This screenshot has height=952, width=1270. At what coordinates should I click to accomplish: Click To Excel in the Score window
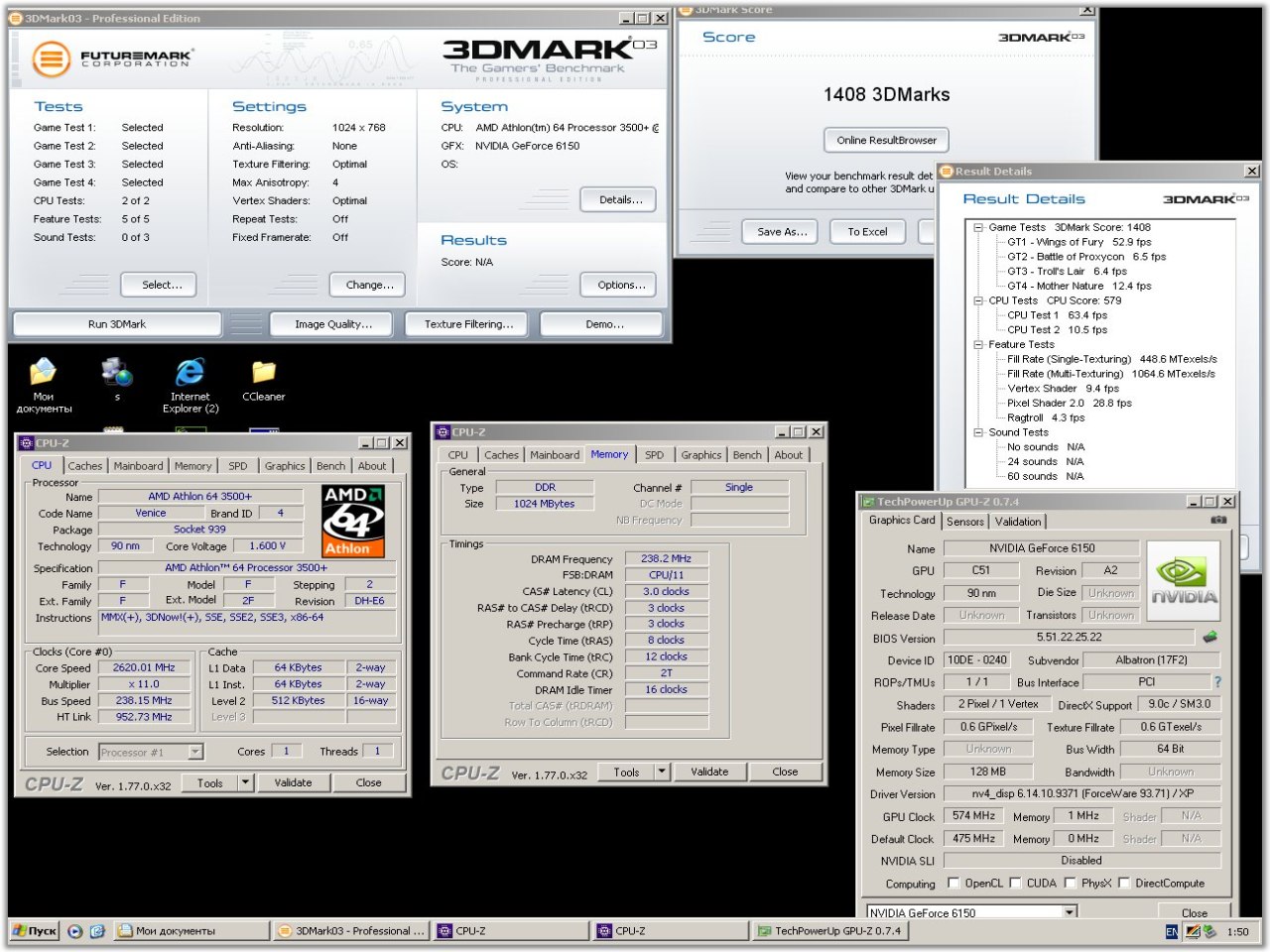(x=867, y=231)
